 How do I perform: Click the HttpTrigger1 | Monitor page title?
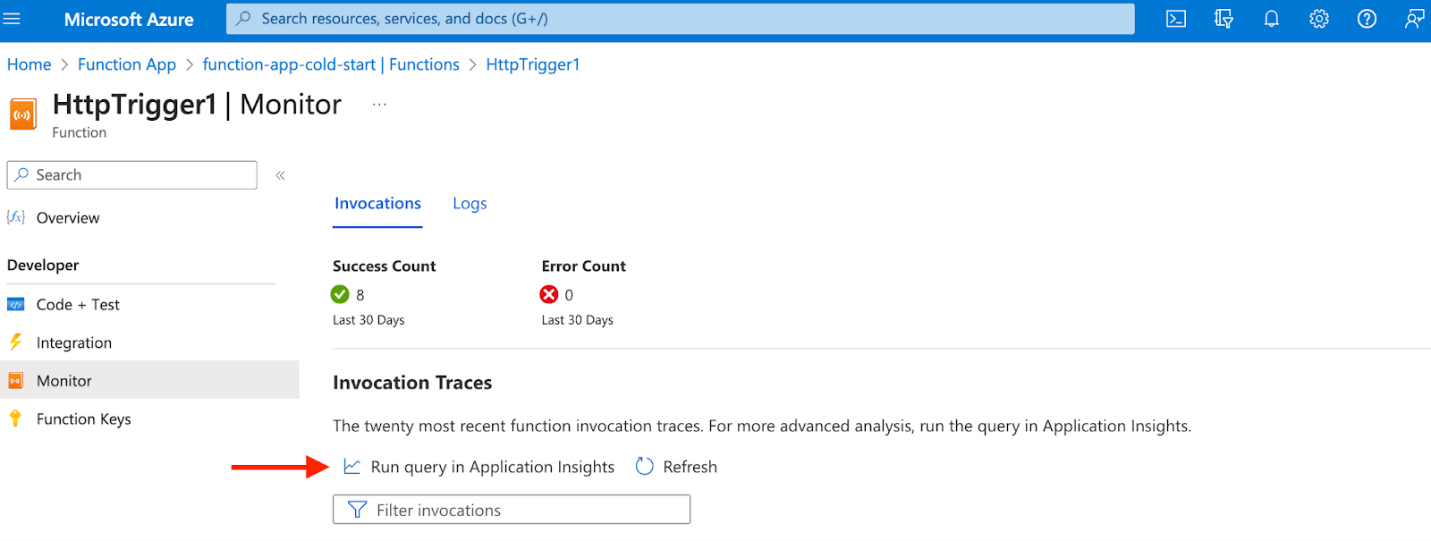[x=197, y=104]
